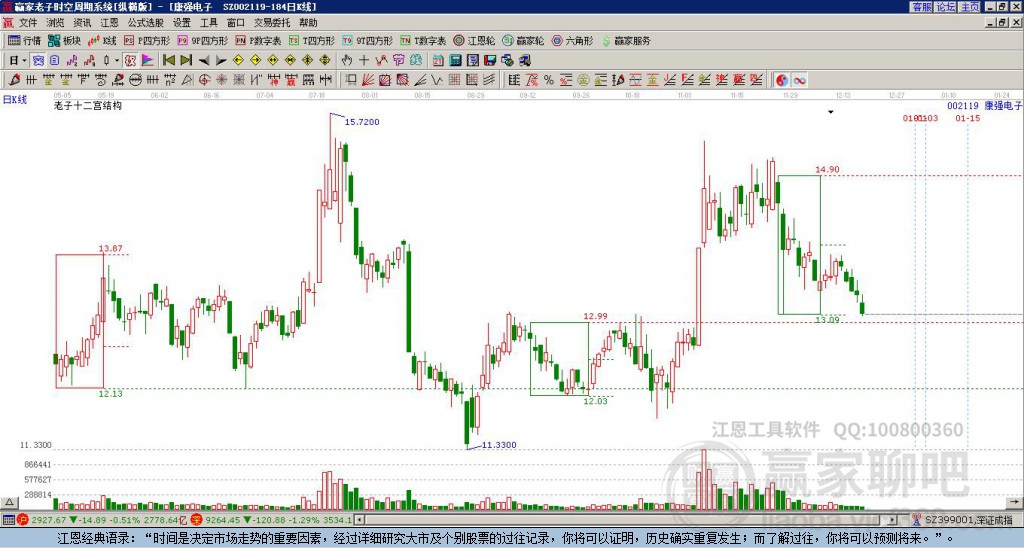Click the black left arrow icon

pyautogui.click(x=203, y=61)
